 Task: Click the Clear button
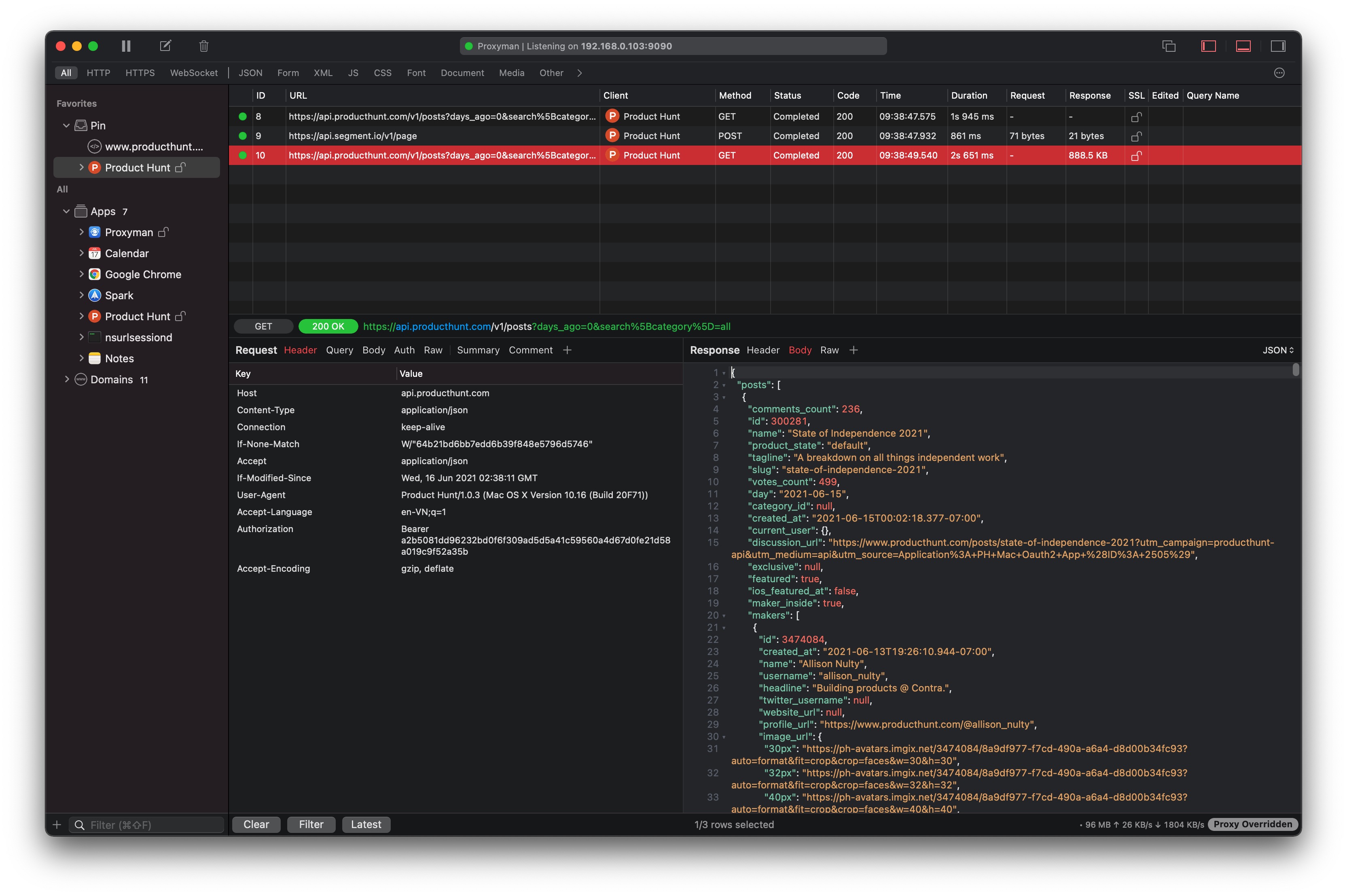(256, 824)
